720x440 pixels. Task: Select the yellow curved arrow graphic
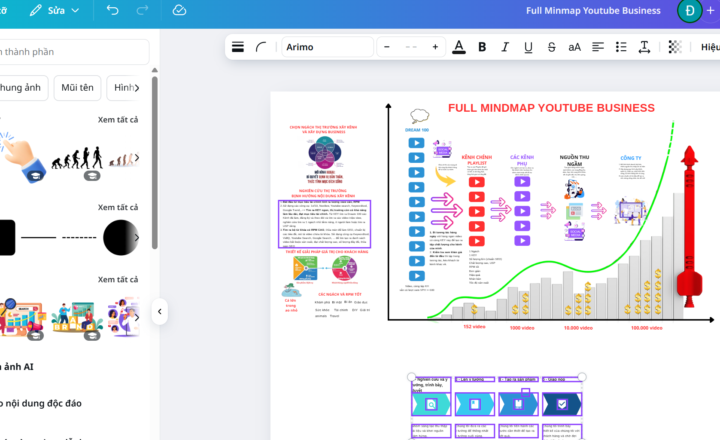(444, 177)
